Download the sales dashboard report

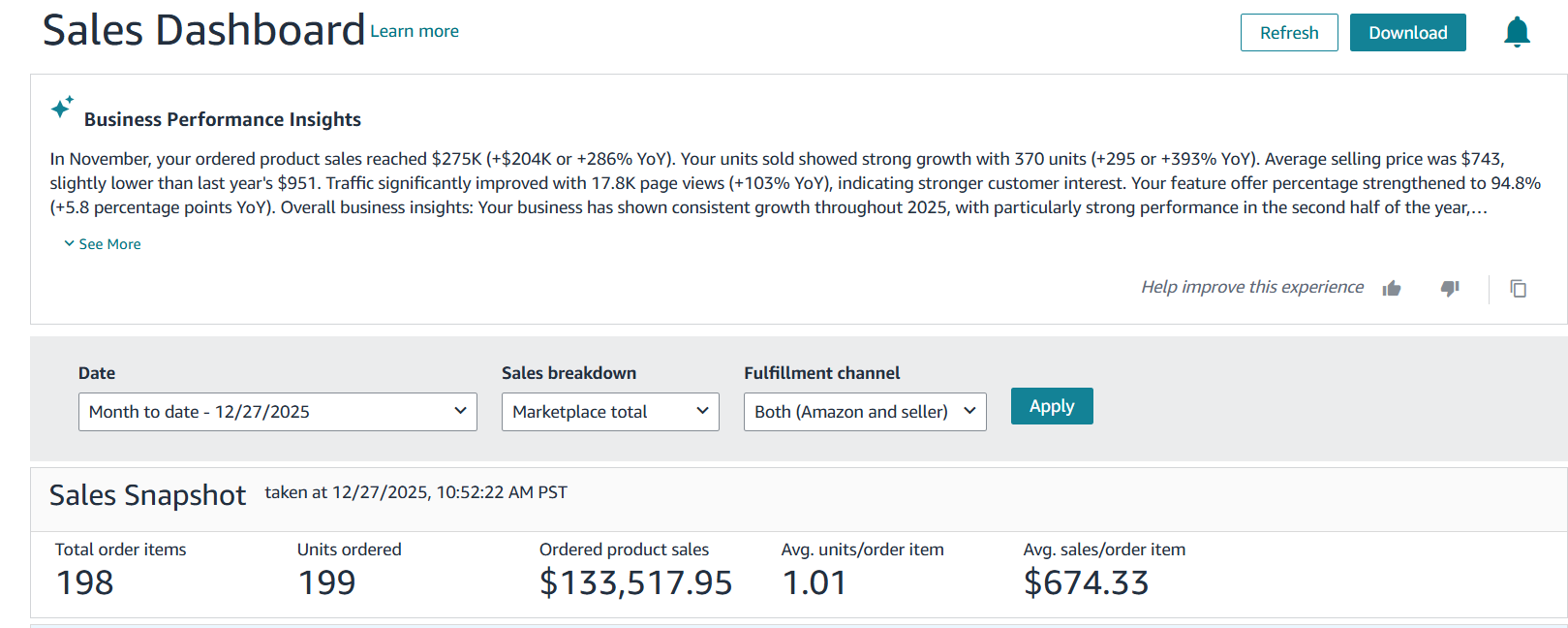[x=1407, y=33]
